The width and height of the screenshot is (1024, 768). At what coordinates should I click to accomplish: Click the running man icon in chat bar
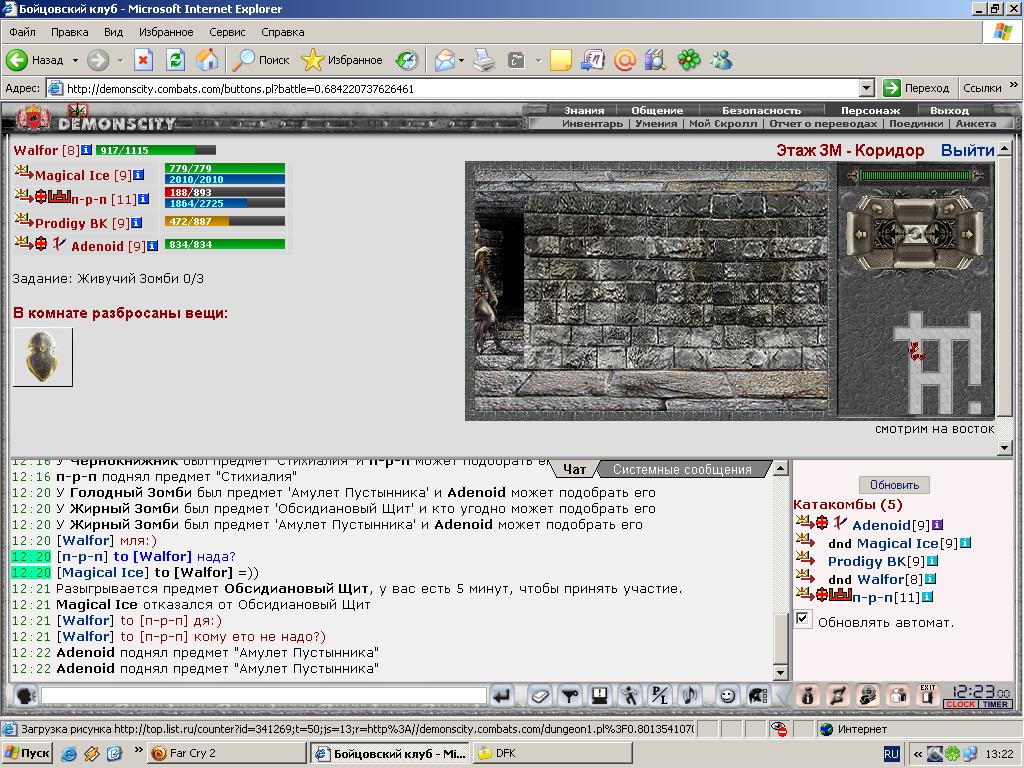(x=630, y=696)
